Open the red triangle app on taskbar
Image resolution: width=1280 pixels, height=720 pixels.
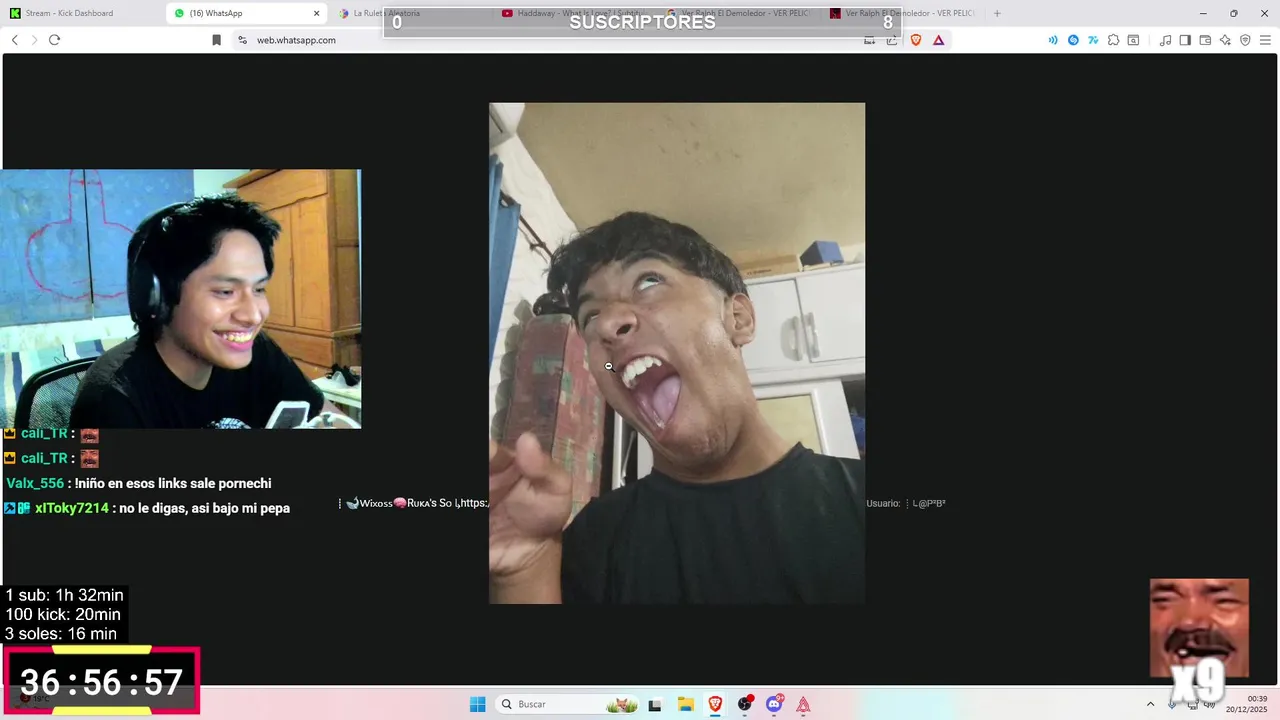coord(803,704)
